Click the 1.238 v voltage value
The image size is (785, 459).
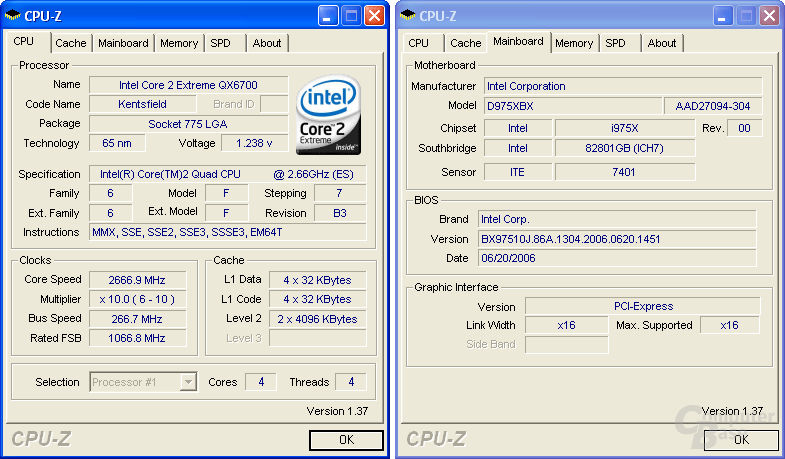pos(254,143)
